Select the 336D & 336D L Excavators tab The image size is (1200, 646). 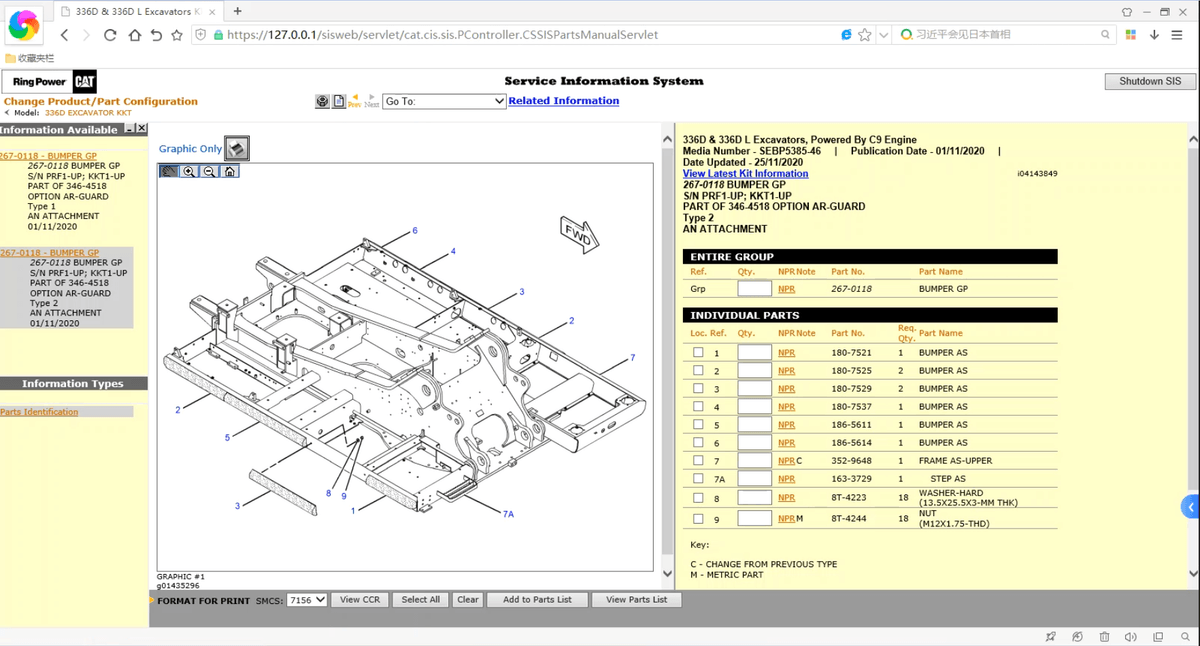(x=137, y=12)
